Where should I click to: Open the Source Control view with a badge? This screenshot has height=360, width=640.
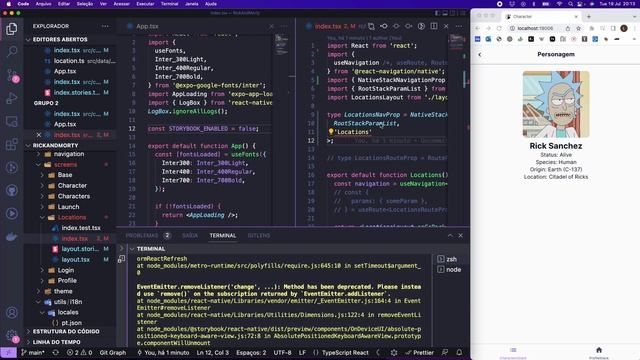12,76
